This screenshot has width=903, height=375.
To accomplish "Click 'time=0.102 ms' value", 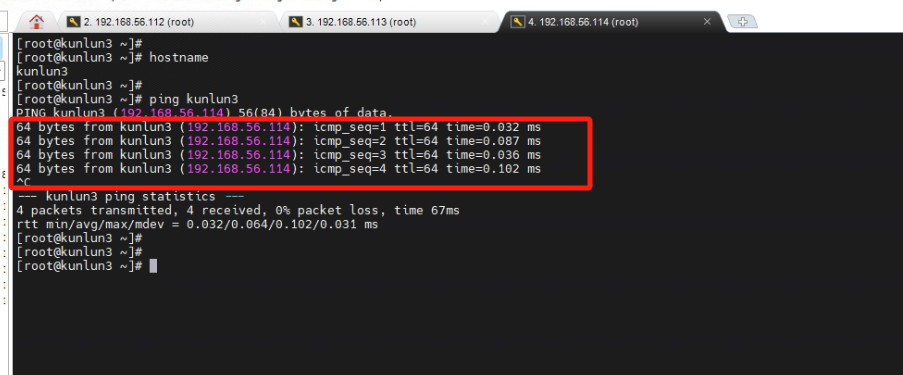I will pyautogui.click(x=494, y=169).
